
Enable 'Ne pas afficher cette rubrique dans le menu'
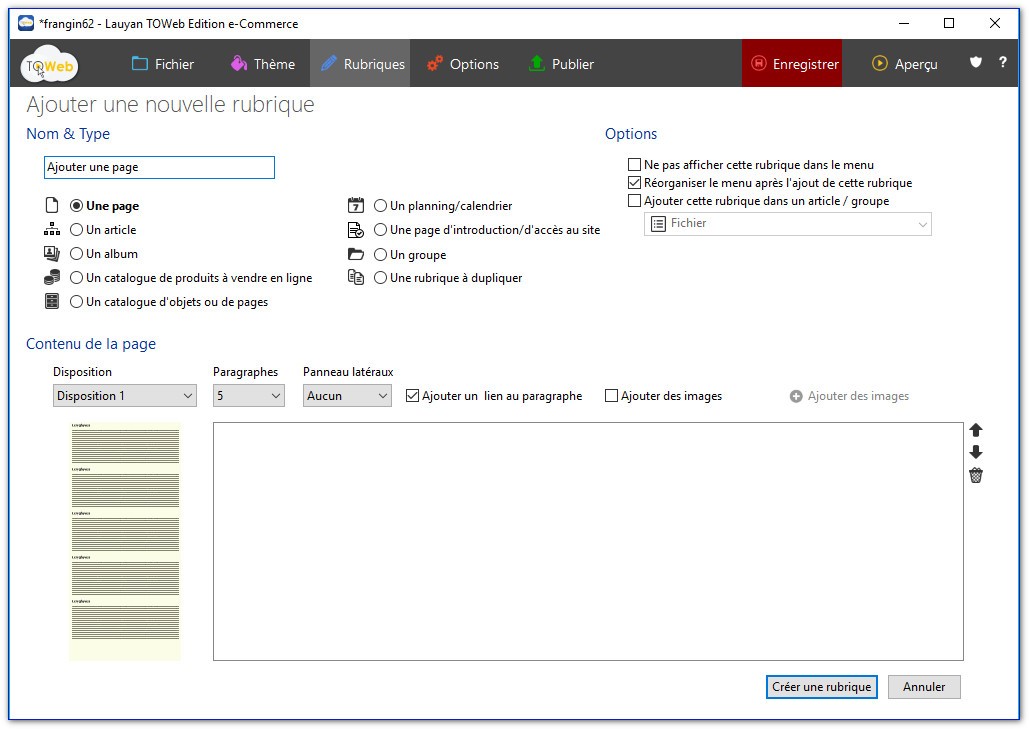pyautogui.click(x=634, y=165)
